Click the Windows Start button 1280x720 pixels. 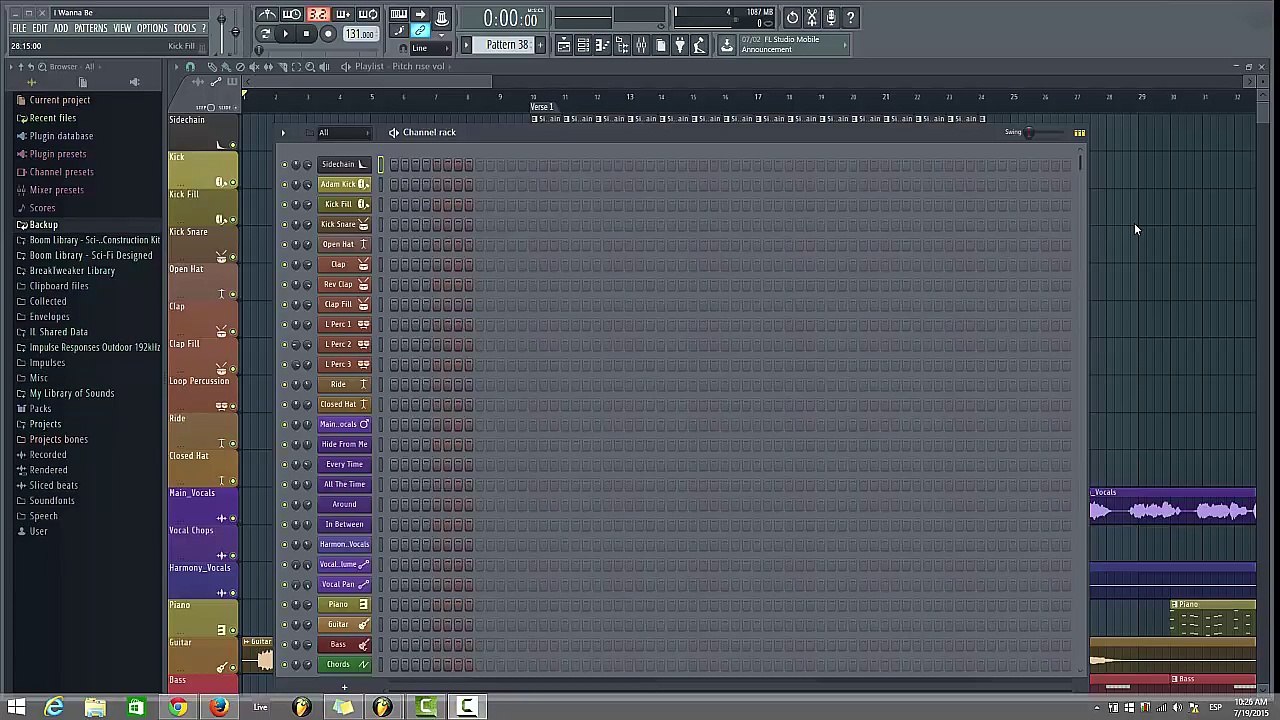16,708
